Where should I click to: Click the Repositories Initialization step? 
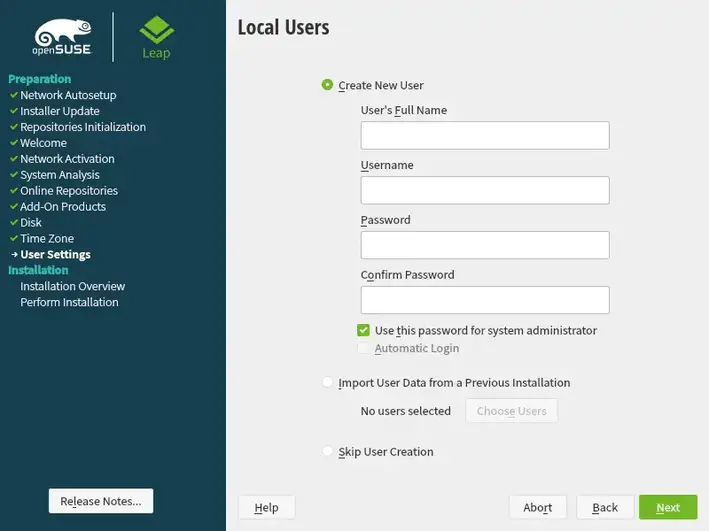pos(83,127)
